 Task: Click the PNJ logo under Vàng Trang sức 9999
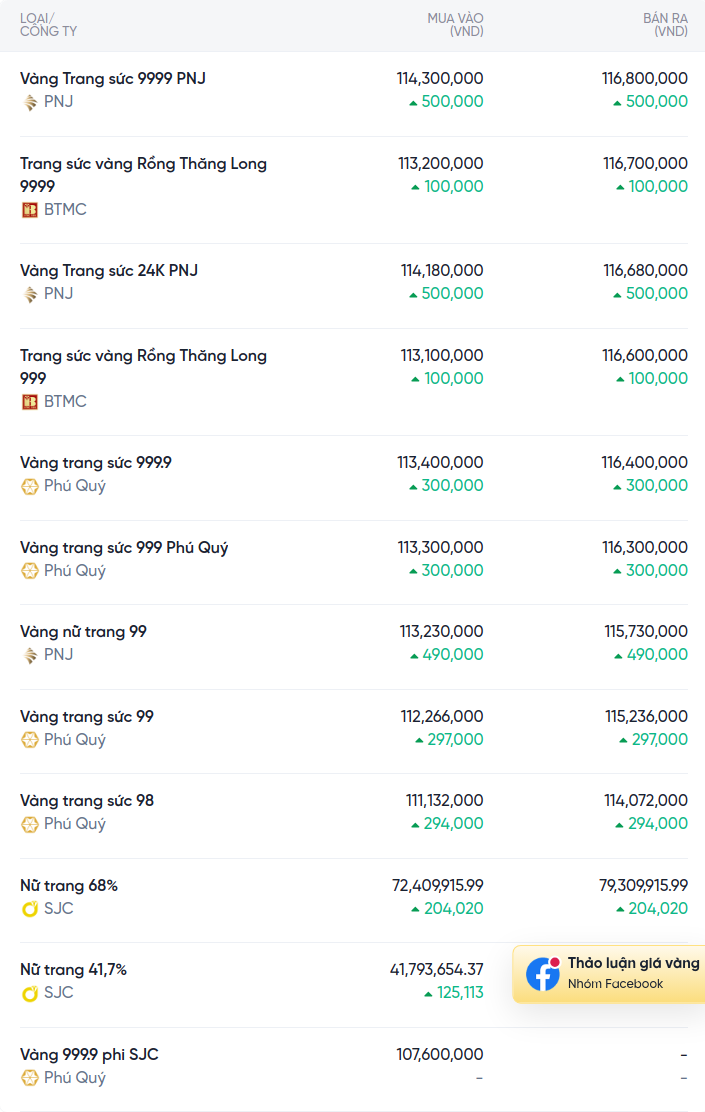point(30,102)
